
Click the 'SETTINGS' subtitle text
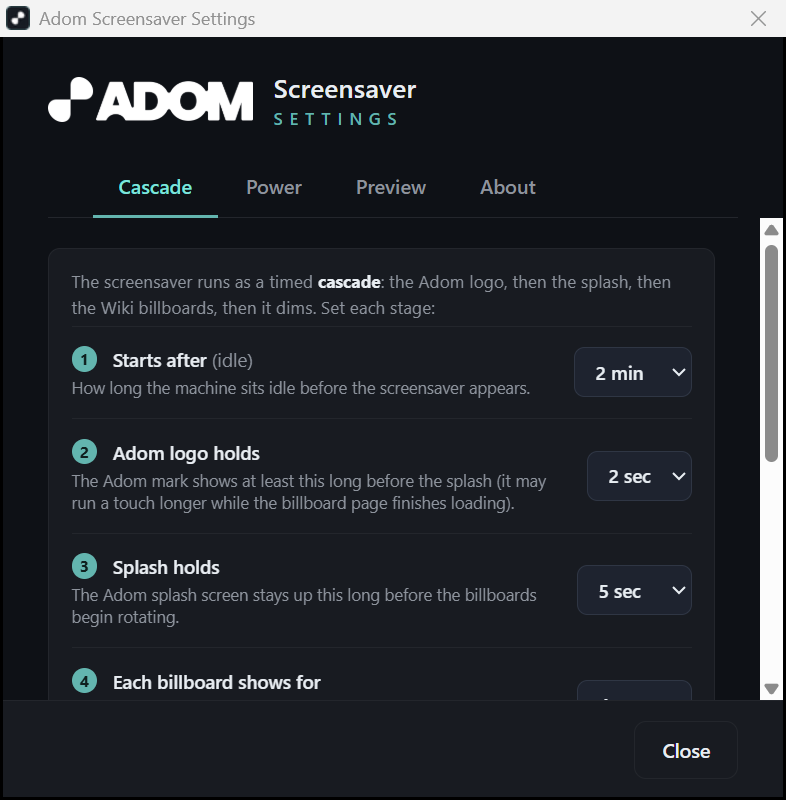click(336, 119)
